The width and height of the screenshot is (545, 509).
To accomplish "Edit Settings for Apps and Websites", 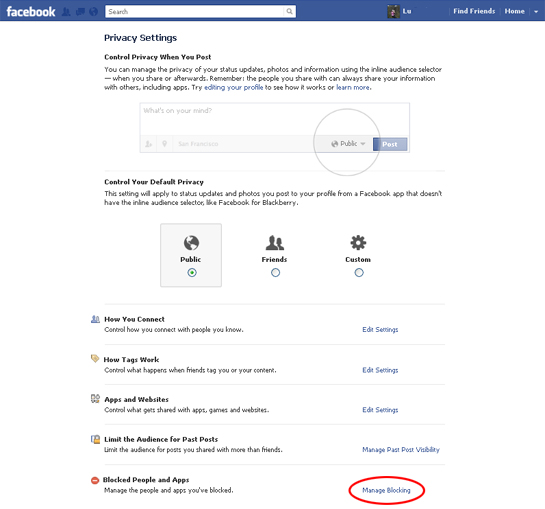I will (380, 410).
